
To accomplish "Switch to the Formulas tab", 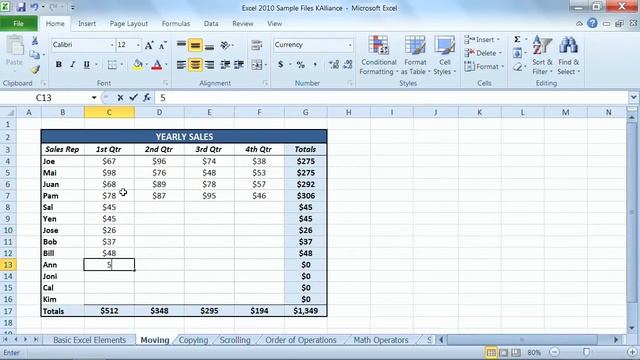I will (x=176, y=24).
